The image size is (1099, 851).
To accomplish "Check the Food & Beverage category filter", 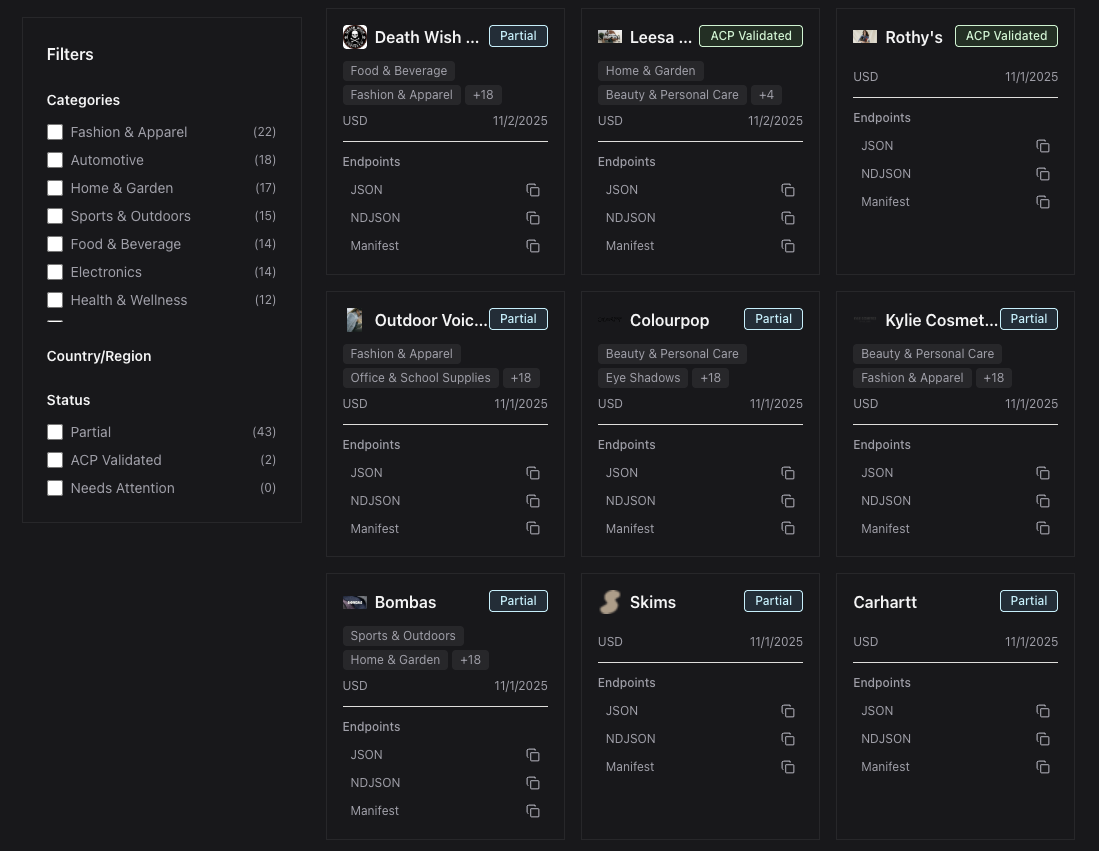I will click(55, 244).
